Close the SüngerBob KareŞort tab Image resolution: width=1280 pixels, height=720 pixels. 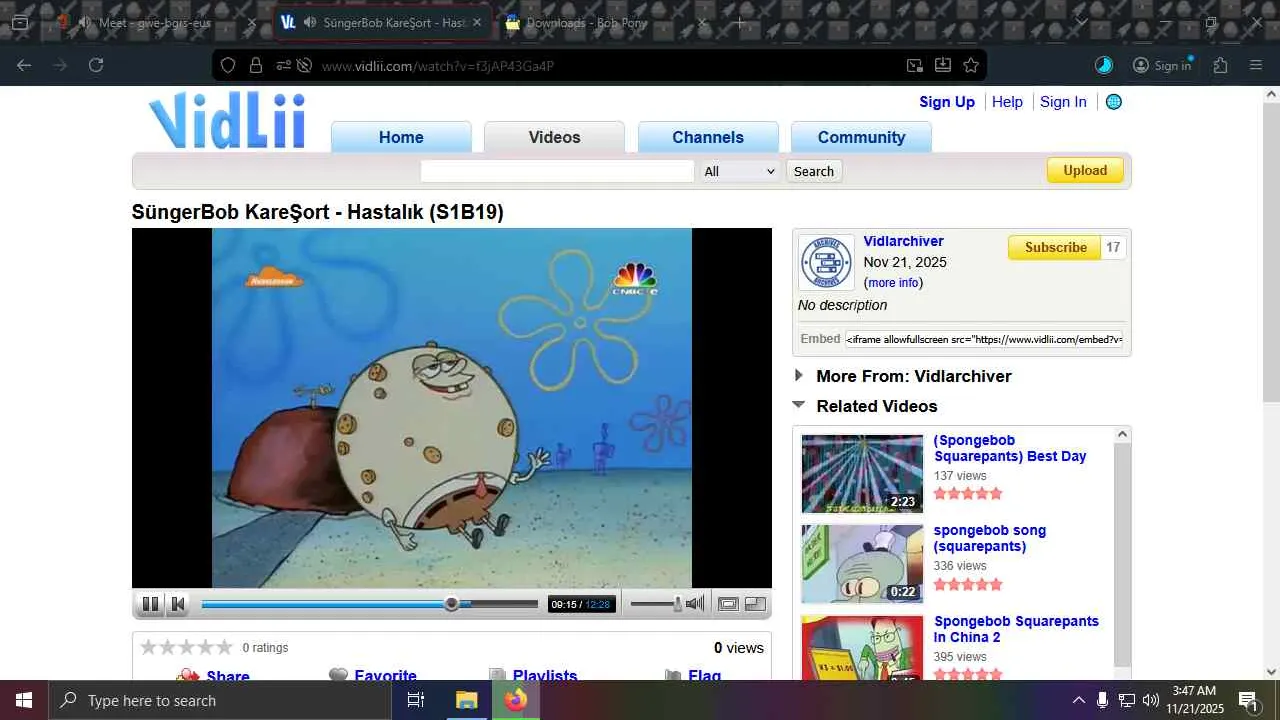pyautogui.click(x=476, y=22)
